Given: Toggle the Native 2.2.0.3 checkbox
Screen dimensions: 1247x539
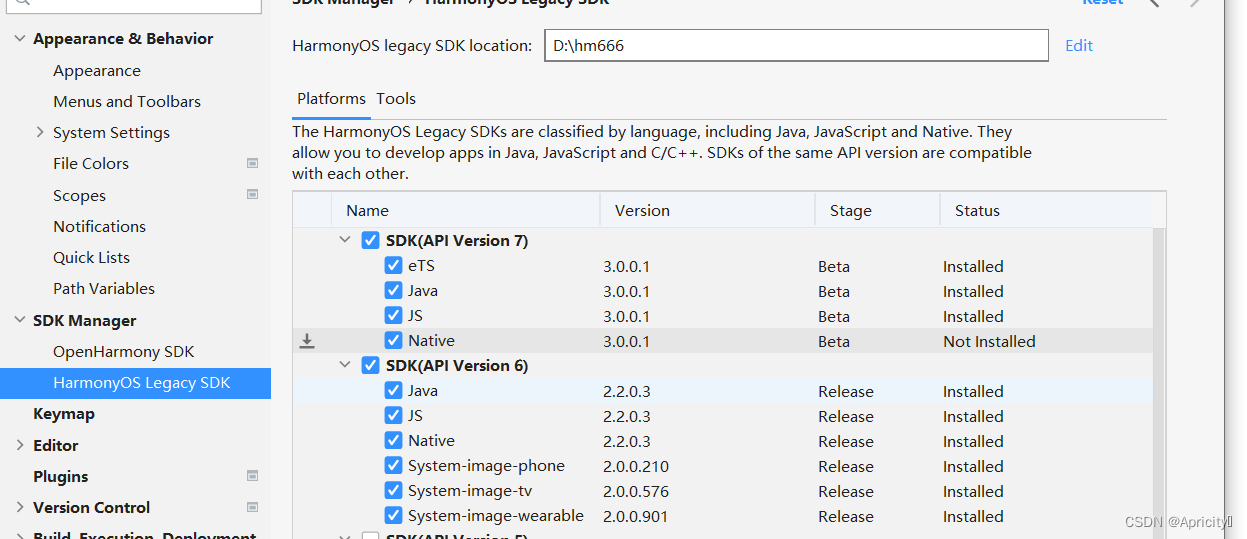Looking at the screenshot, I should (x=393, y=441).
